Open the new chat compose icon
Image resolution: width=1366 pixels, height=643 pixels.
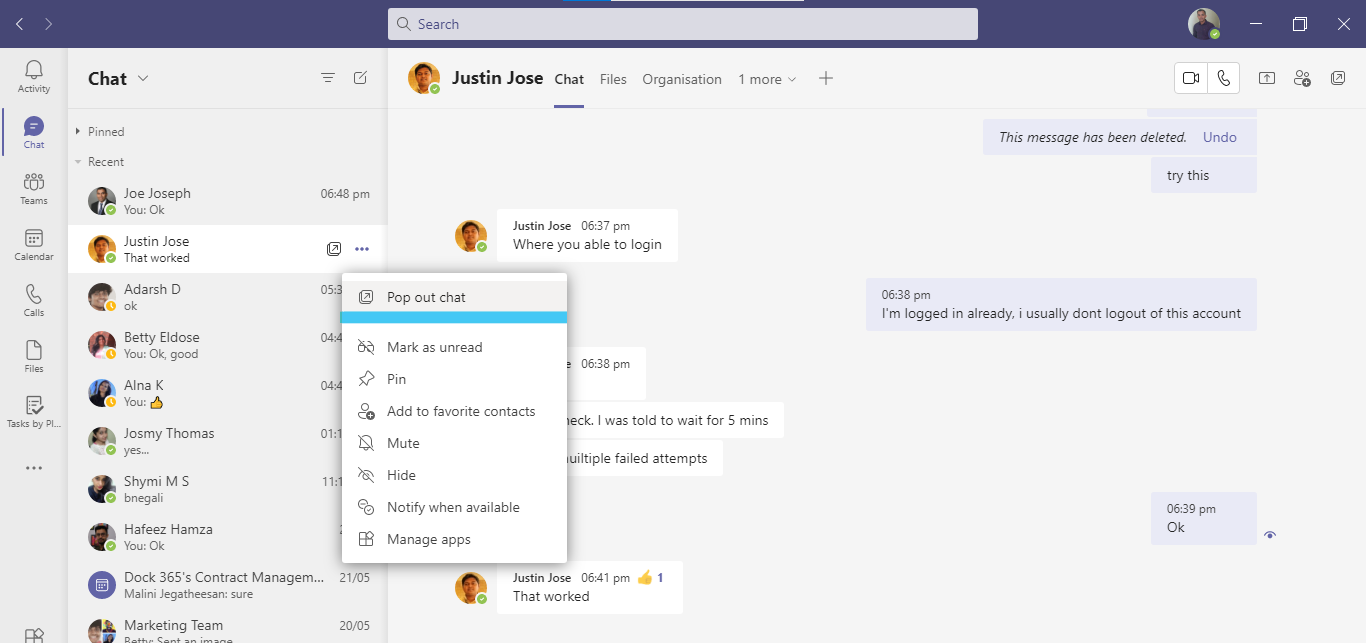click(x=360, y=77)
